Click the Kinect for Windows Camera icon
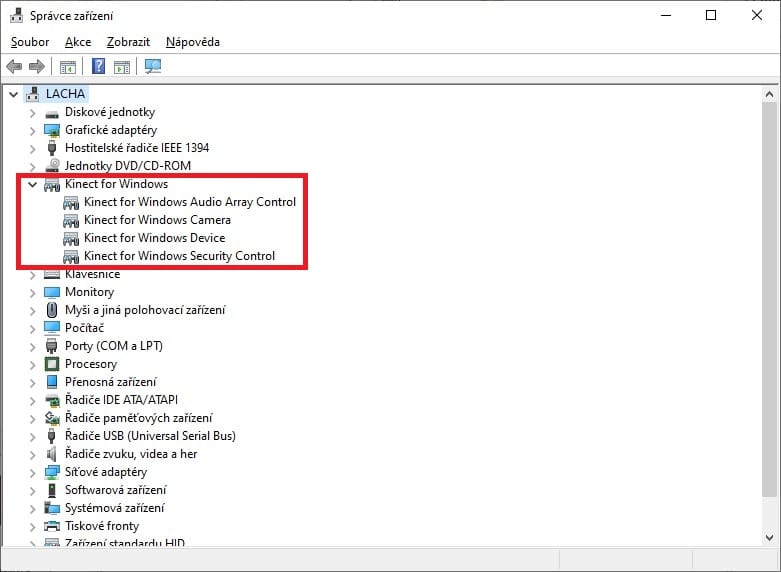Image resolution: width=781 pixels, height=572 pixels. (71, 220)
